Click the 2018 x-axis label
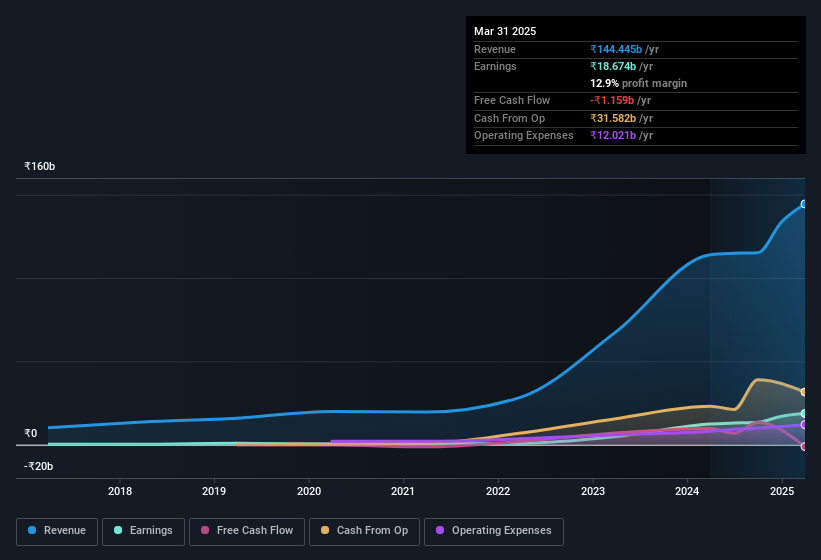Image resolution: width=821 pixels, height=560 pixels. point(120,491)
